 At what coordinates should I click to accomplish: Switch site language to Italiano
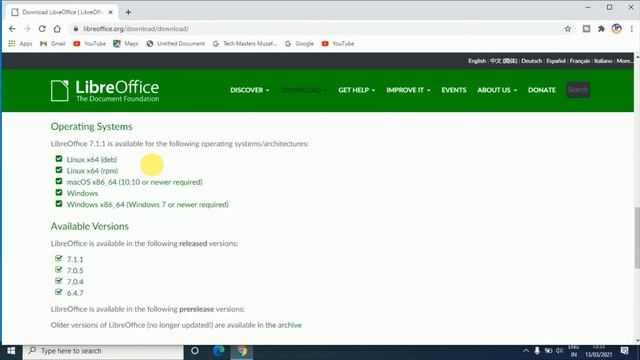(x=603, y=61)
